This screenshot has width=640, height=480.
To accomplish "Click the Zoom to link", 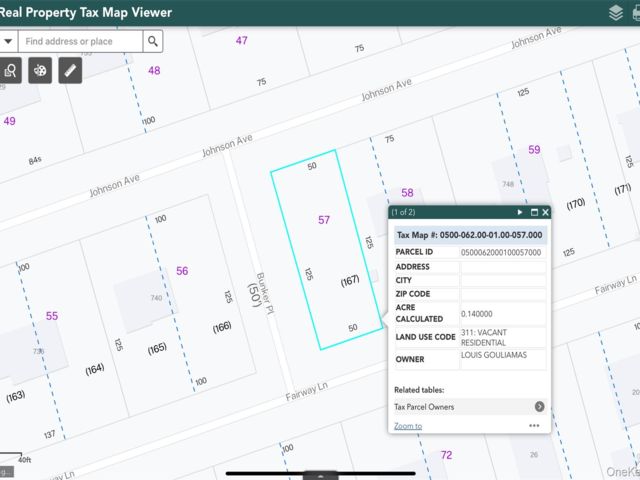I will pyautogui.click(x=408, y=426).
